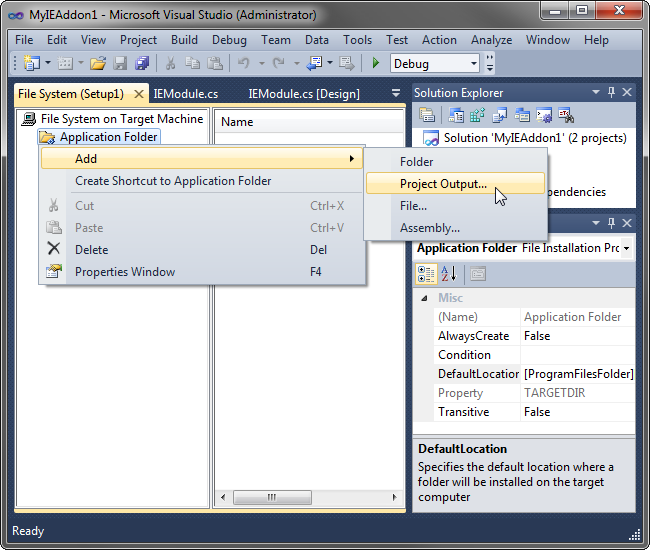Open the Navigate Backward dropdown arrow
650x550 pixels.
[x=330, y=63]
